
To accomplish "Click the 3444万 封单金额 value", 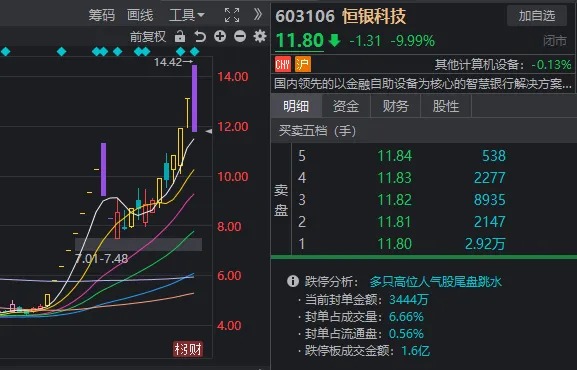I will (x=409, y=299).
